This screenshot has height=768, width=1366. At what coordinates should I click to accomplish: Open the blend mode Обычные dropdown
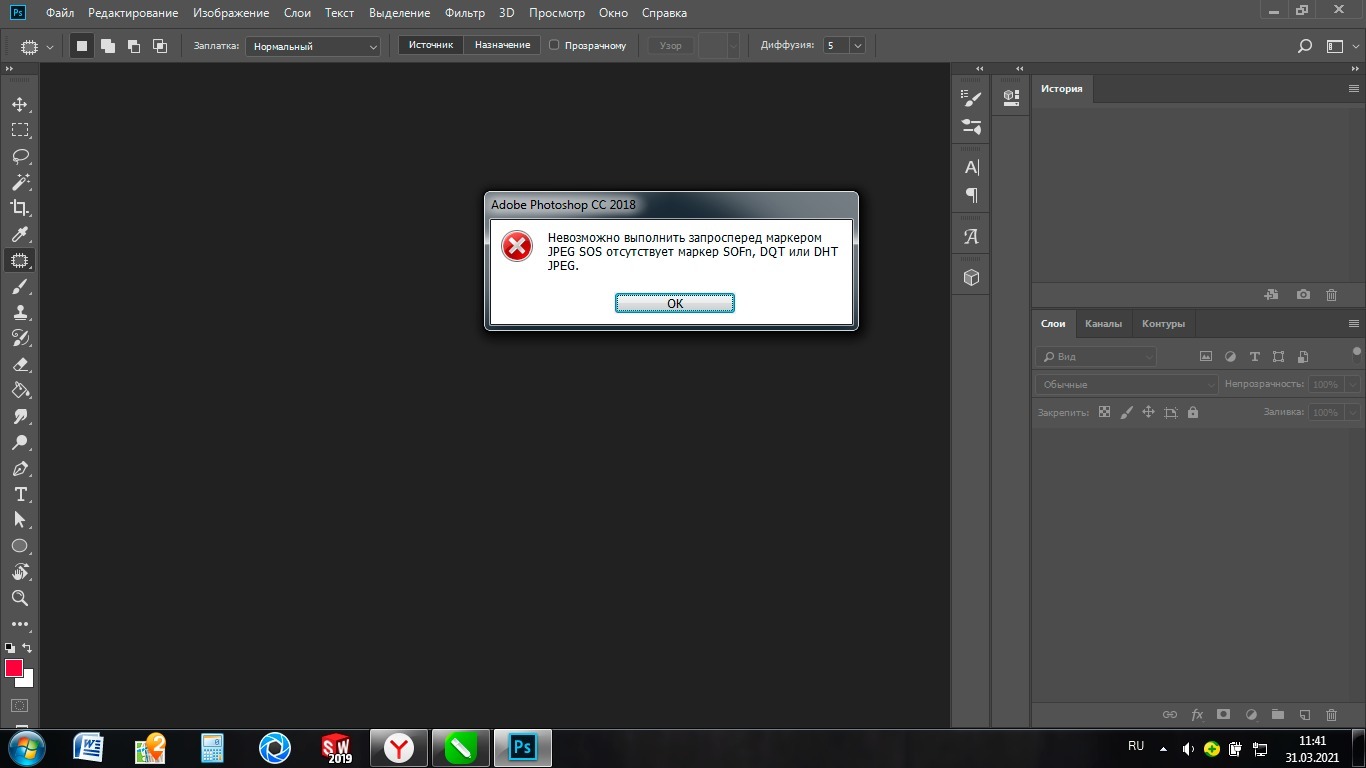pyautogui.click(x=1126, y=384)
